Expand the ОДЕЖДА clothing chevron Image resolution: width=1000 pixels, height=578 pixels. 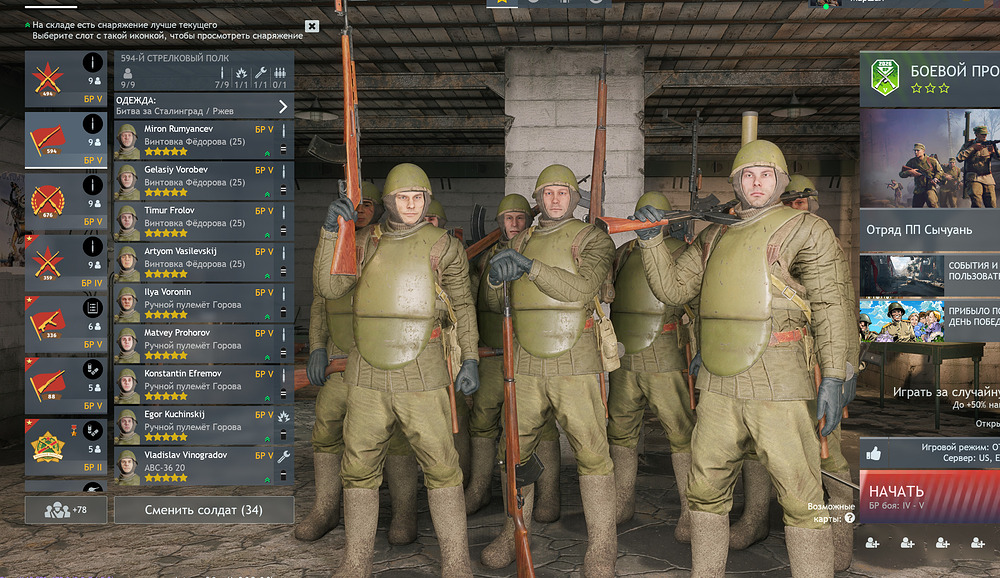tap(283, 107)
